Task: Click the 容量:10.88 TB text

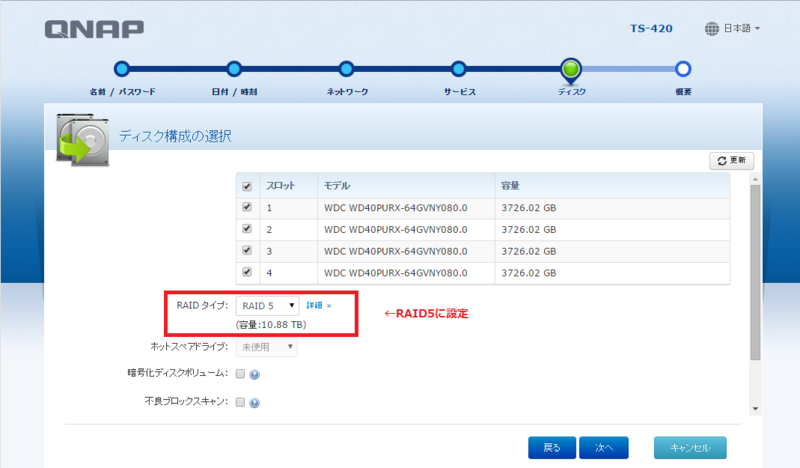Action: click(x=271, y=325)
